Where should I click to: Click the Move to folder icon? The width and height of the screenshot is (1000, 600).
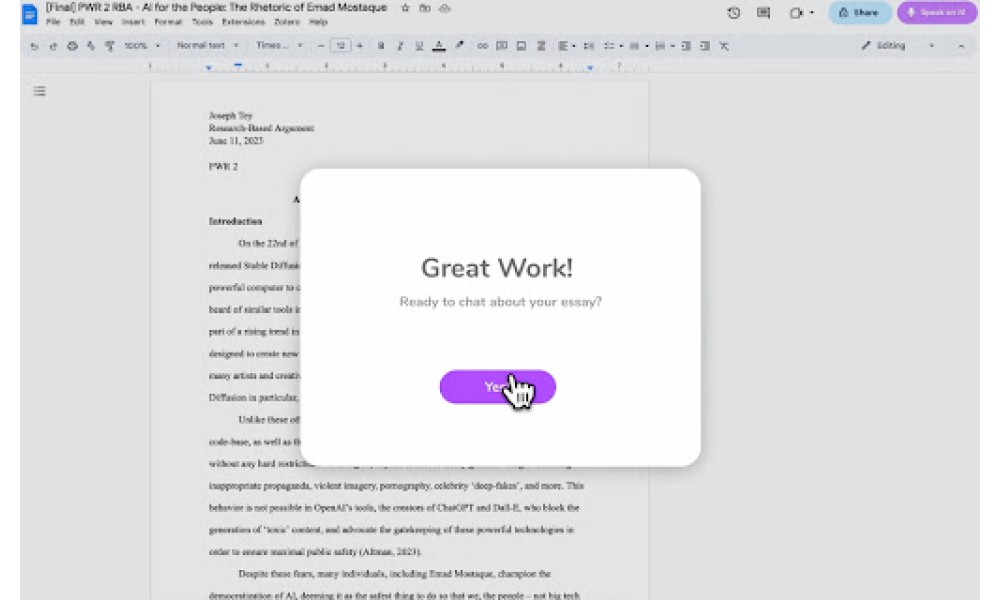(425, 8)
